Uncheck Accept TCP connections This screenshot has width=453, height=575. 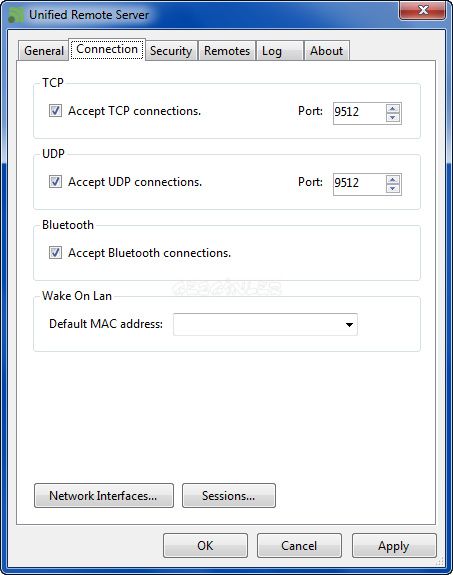[x=55, y=111]
